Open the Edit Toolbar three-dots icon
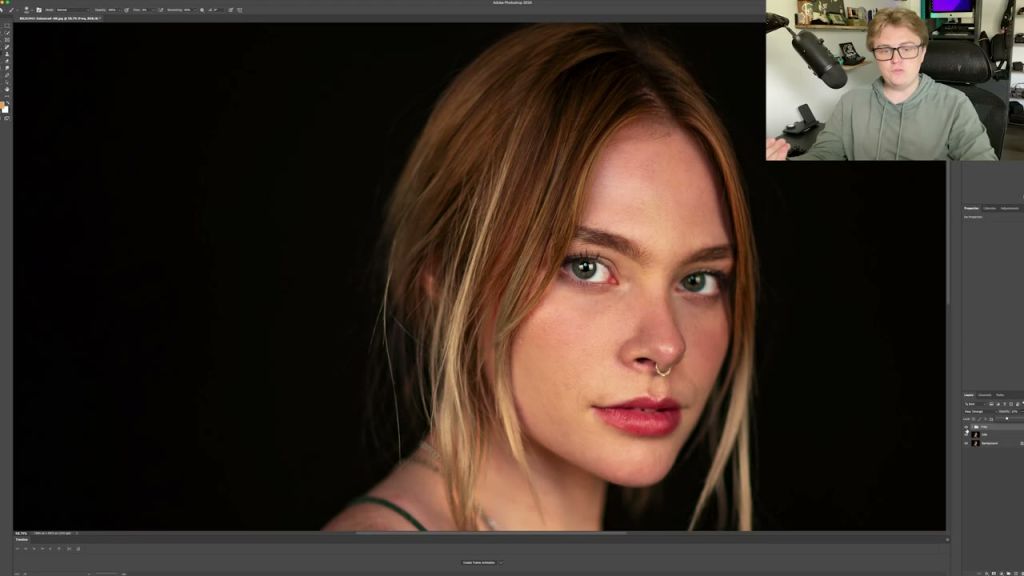The image size is (1024, 576). coord(7,96)
